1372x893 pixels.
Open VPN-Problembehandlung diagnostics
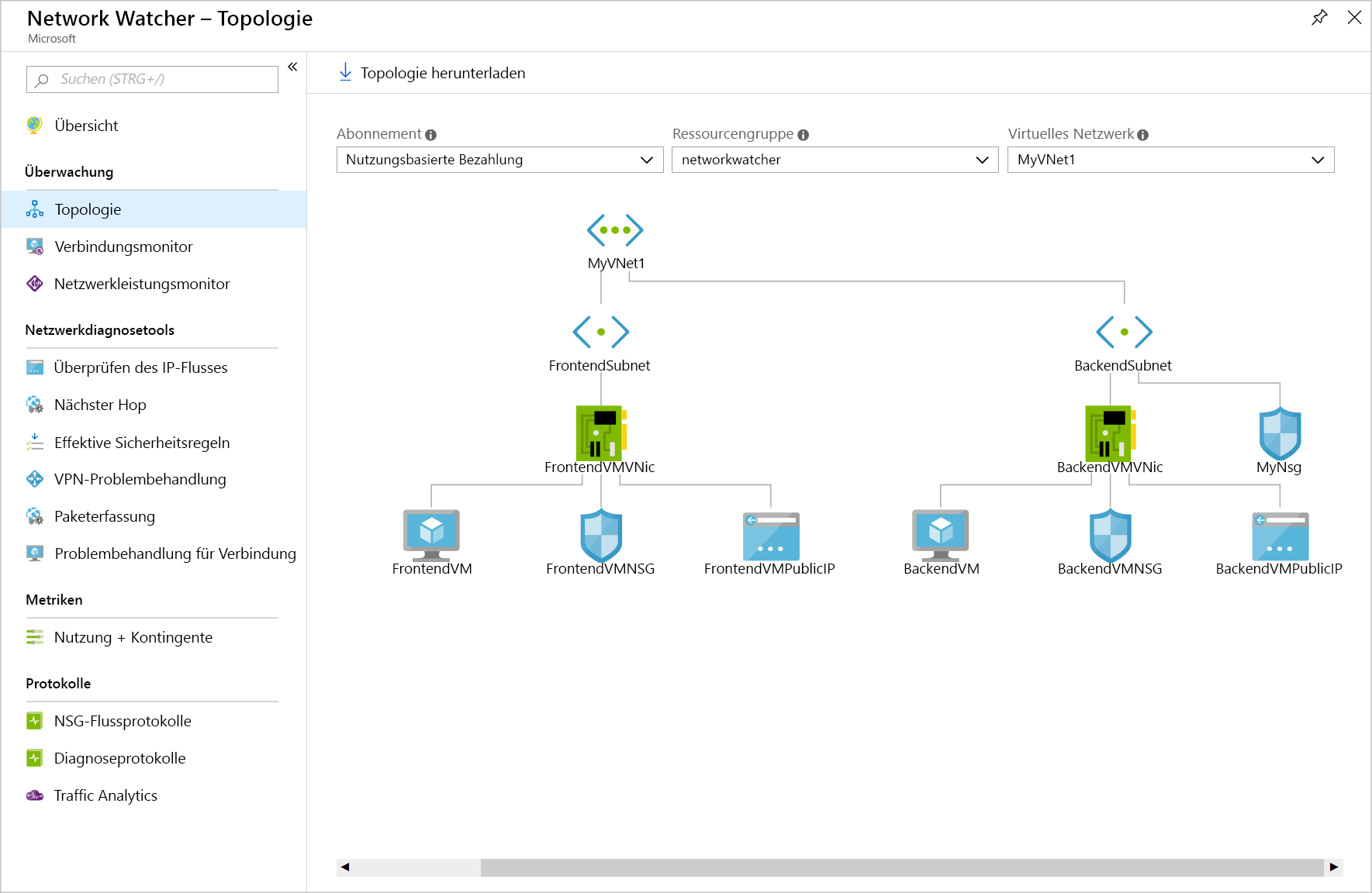[140, 479]
